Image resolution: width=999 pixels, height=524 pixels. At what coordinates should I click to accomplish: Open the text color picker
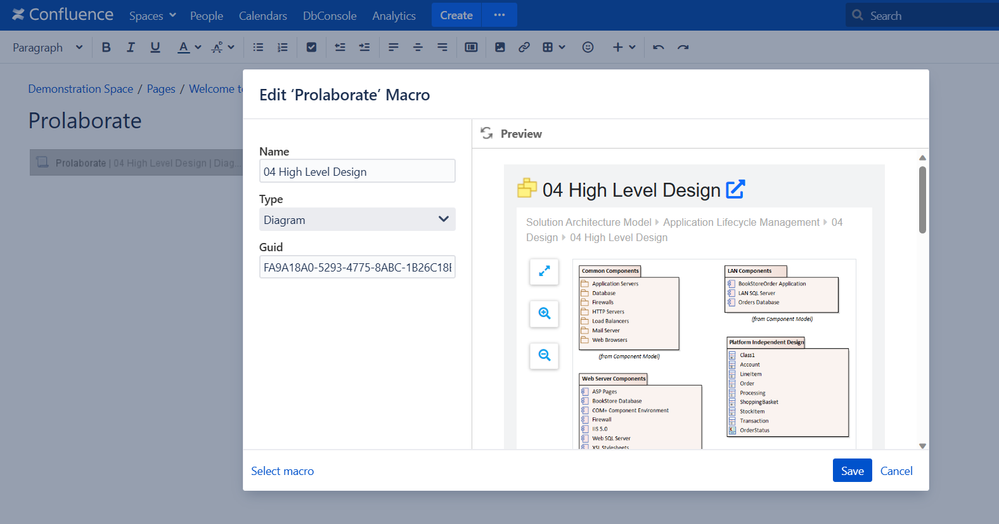tap(189, 47)
